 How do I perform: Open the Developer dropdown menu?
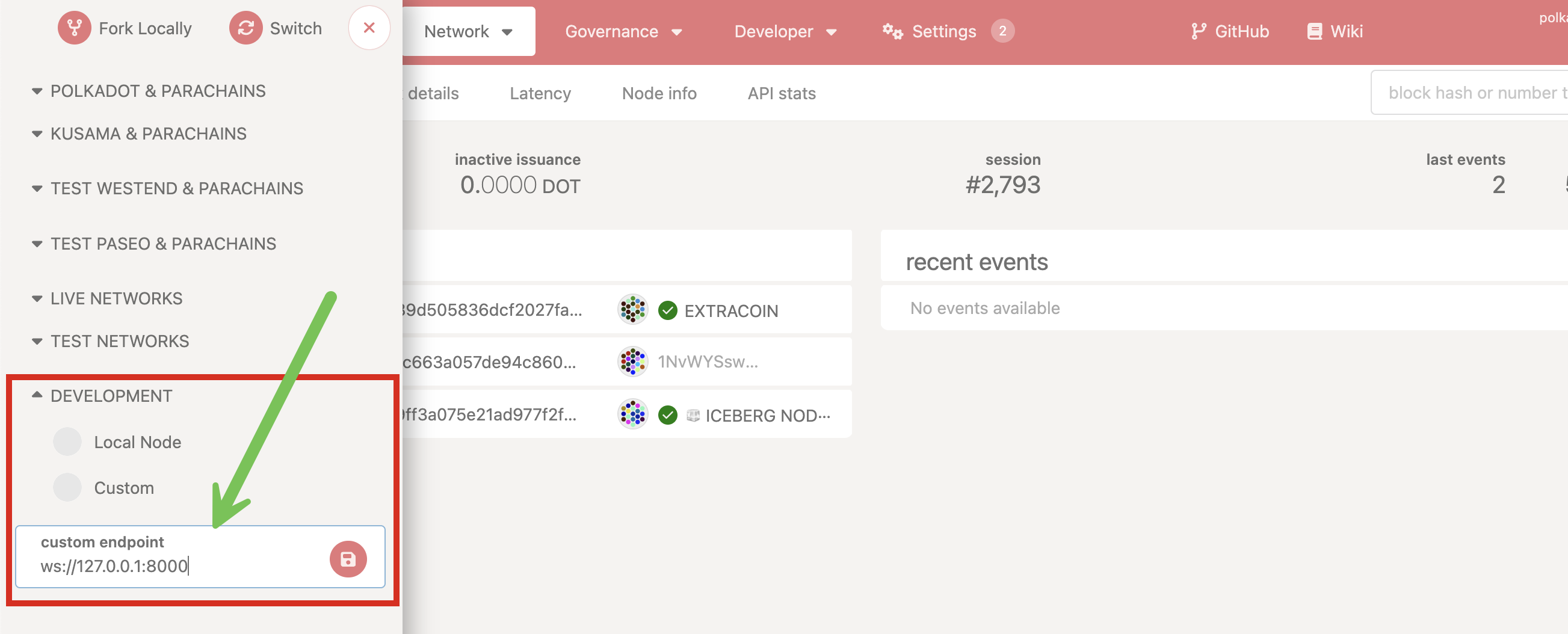click(785, 31)
